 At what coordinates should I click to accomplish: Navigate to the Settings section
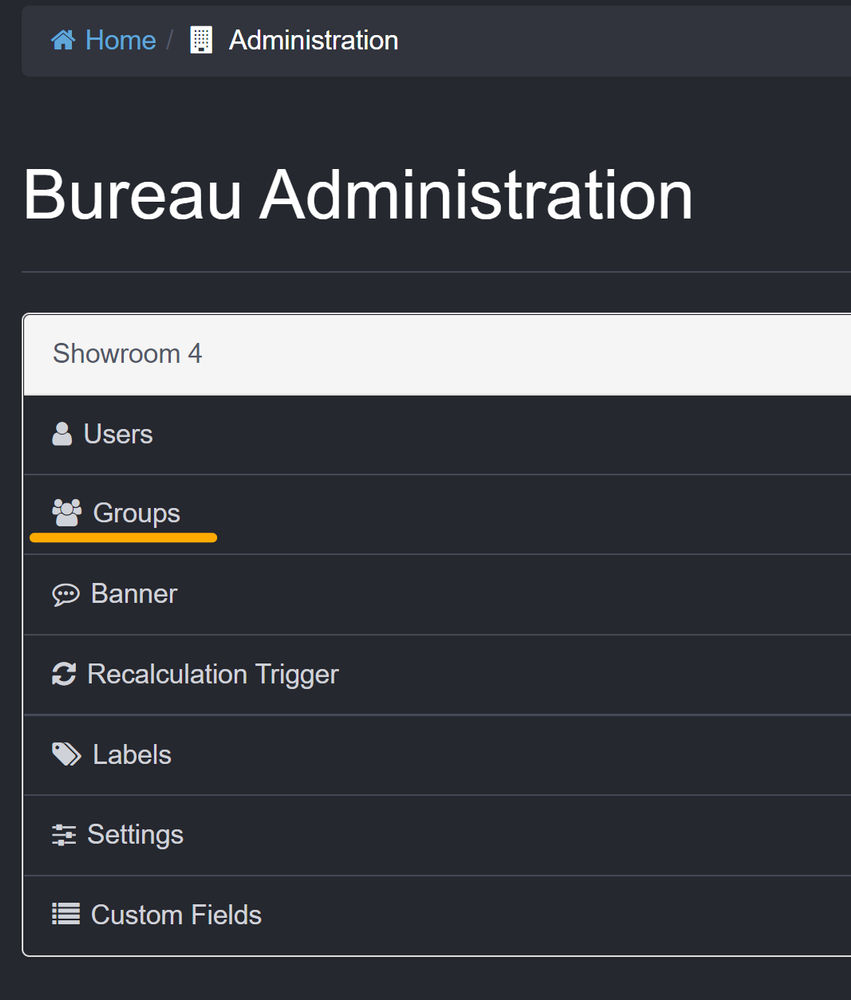point(136,833)
